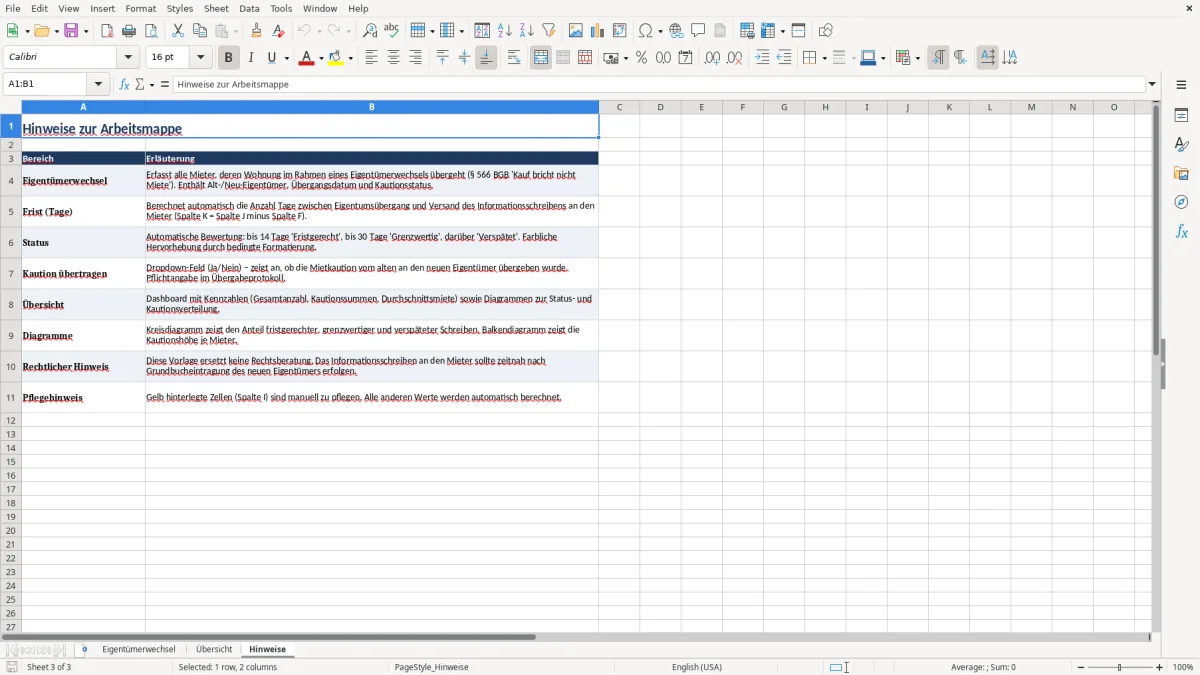Click the Background Color yellow swatch icon
Screen dimensions: 1200x675
coord(336,58)
